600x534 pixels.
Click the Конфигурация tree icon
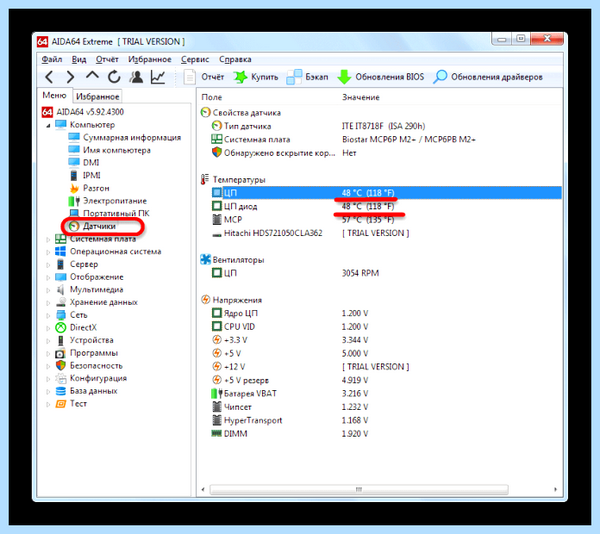point(60,378)
